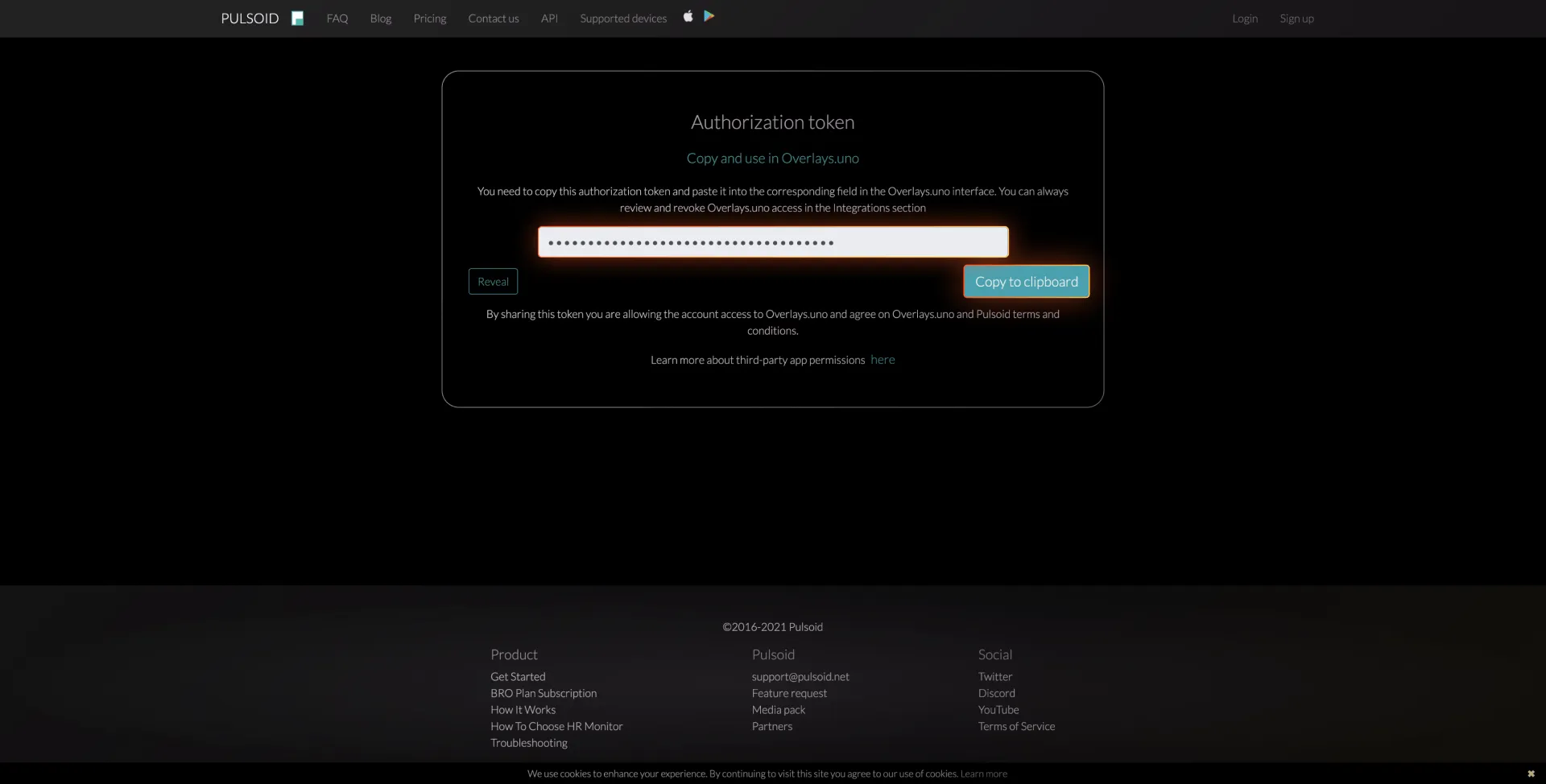Click the 'Authorization token' heading
The image size is (1546, 784).
[773, 122]
